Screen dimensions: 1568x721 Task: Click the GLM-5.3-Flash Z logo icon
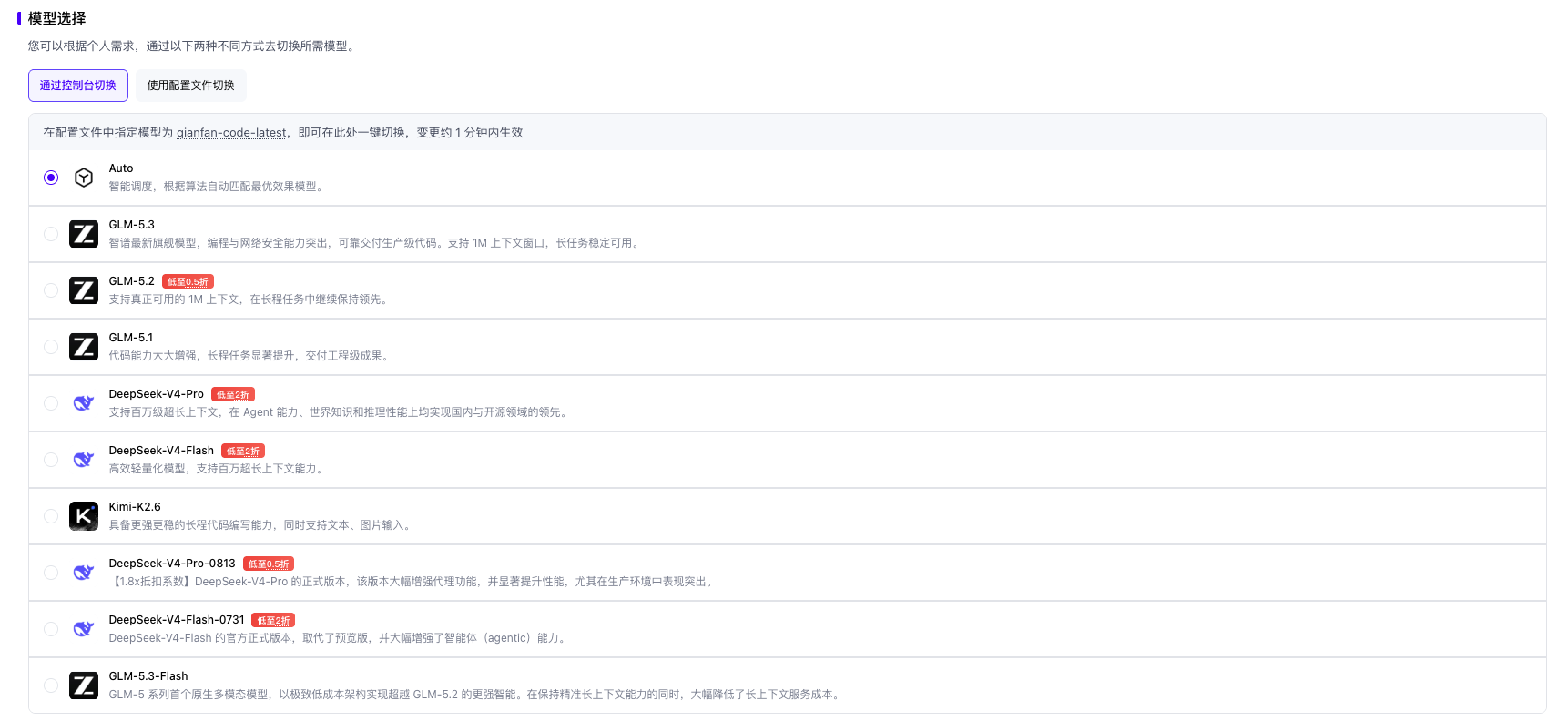84,685
